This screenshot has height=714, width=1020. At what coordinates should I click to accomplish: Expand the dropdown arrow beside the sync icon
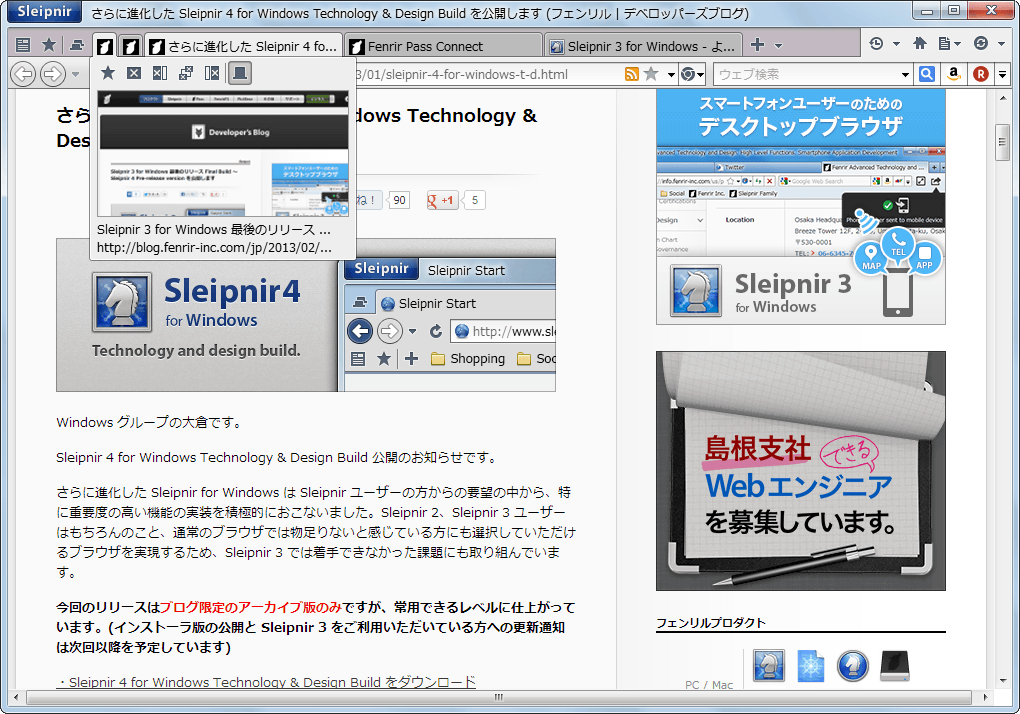point(1001,44)
